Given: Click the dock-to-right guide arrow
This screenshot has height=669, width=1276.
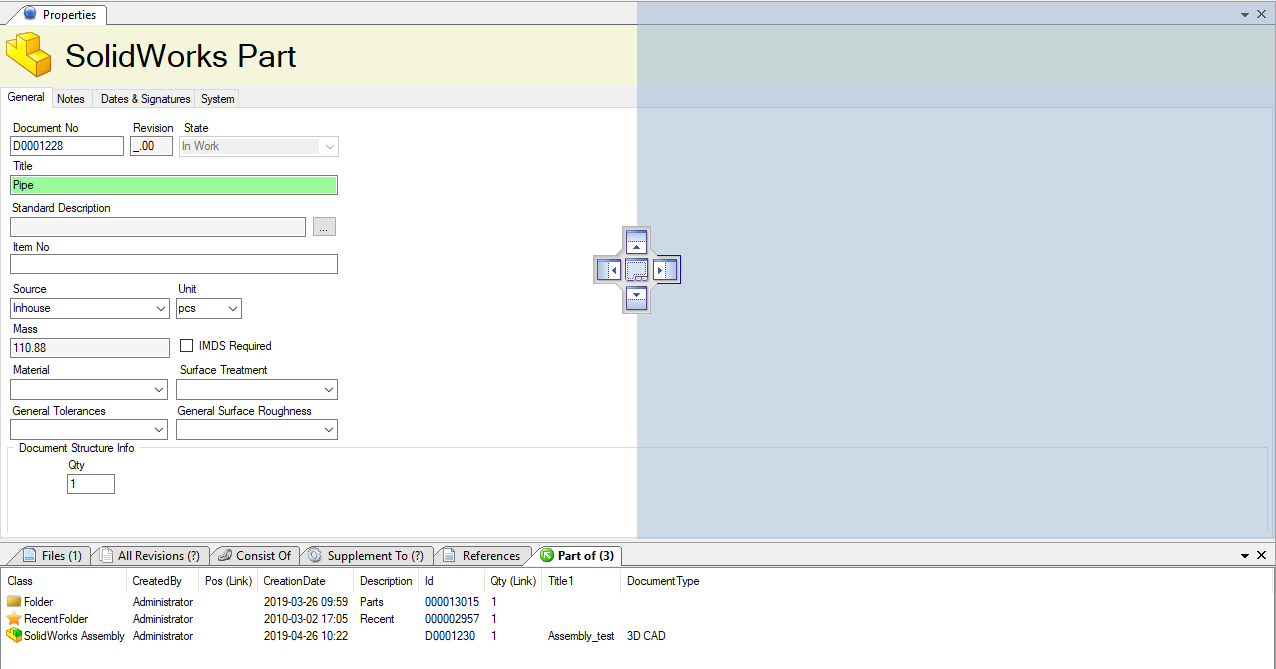Looking at the screenshot, I should pyautogui.click(x=665, y=270).
